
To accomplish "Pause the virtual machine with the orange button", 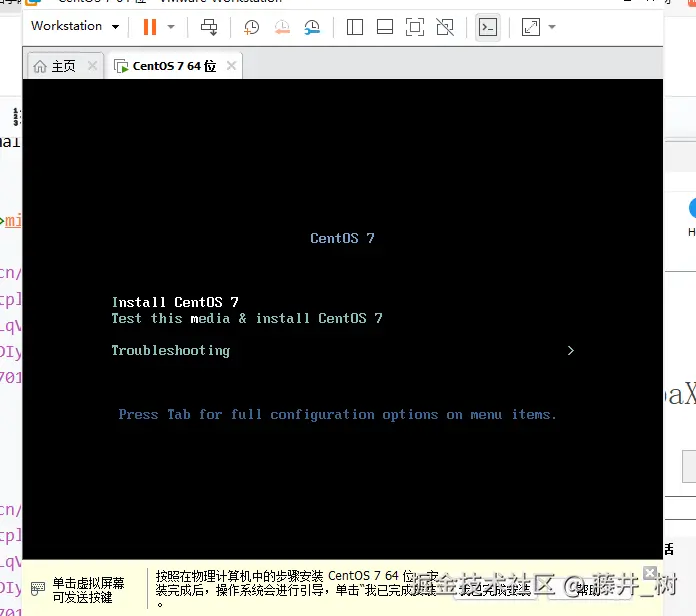I will click(150, 27).
